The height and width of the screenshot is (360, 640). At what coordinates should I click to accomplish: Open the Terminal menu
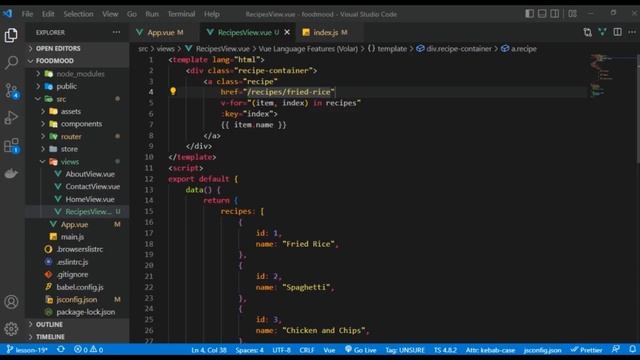(181, 14)
